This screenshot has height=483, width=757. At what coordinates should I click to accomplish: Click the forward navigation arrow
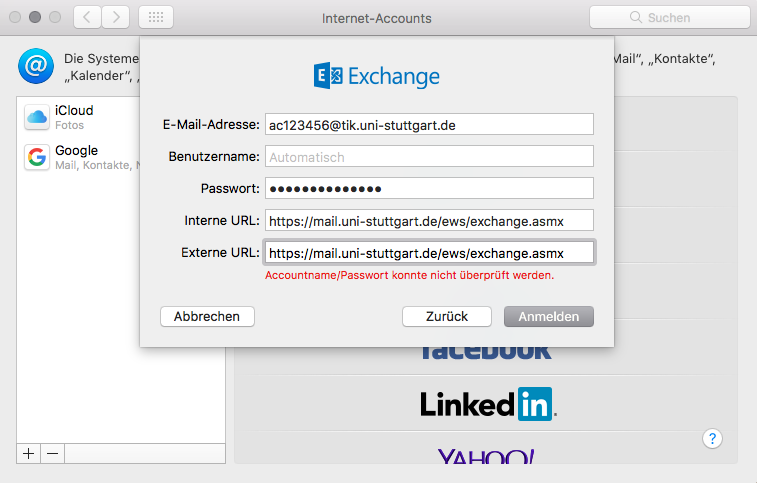pos(115,17)
